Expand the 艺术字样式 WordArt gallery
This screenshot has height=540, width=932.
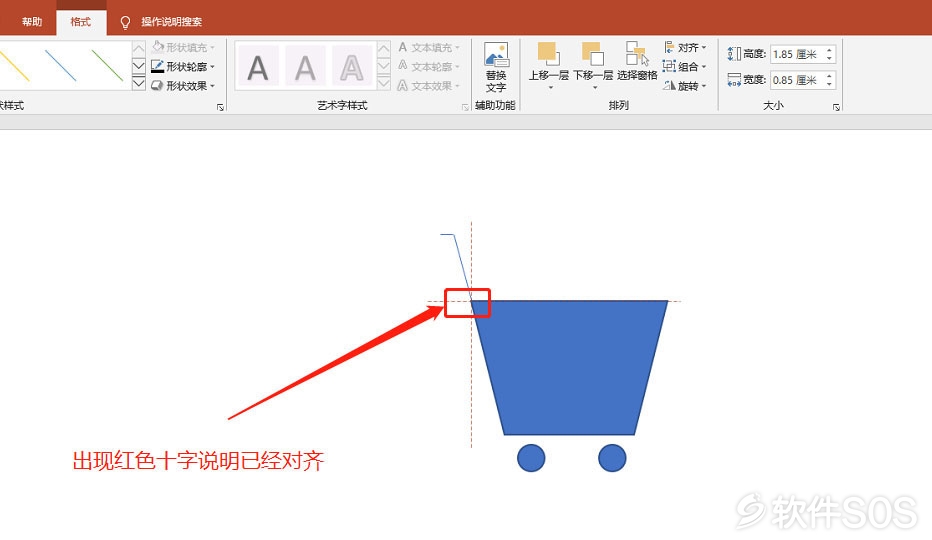[384, 83]
